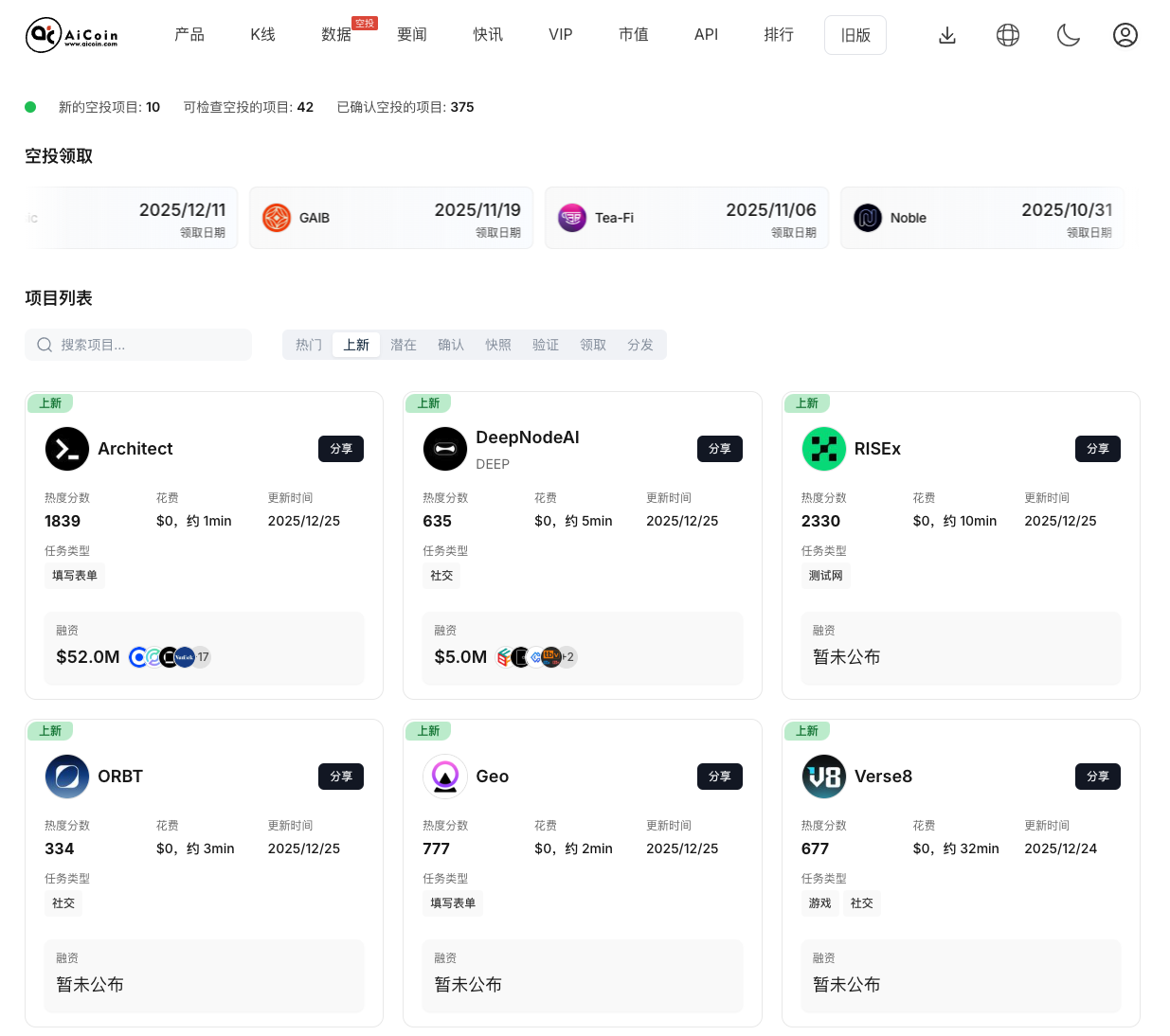Click the 分享 button on the Geo card
This screenshot has width=1170, height=1036.
[719, 777]
